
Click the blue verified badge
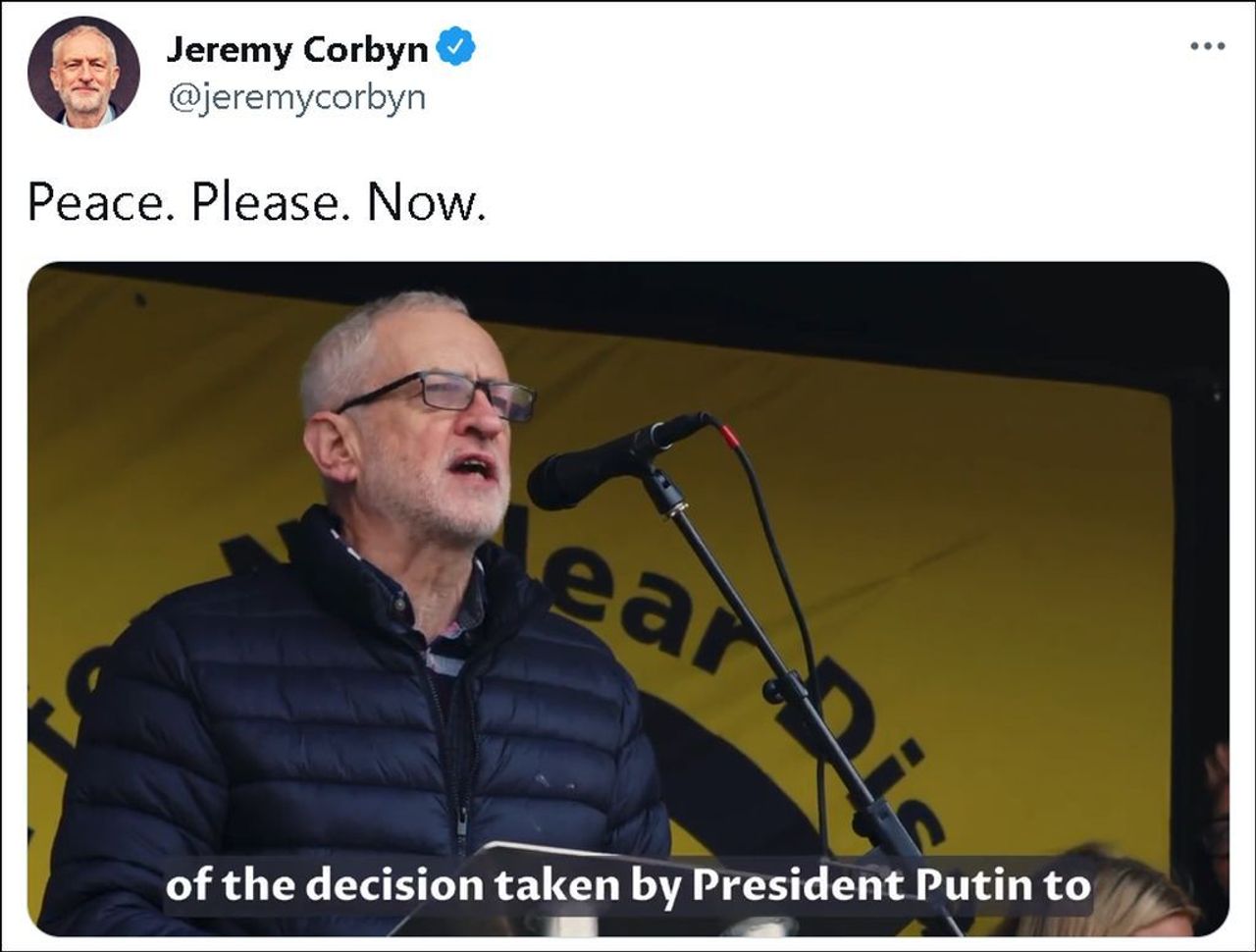pyautogui.click(x=455, y=47)
